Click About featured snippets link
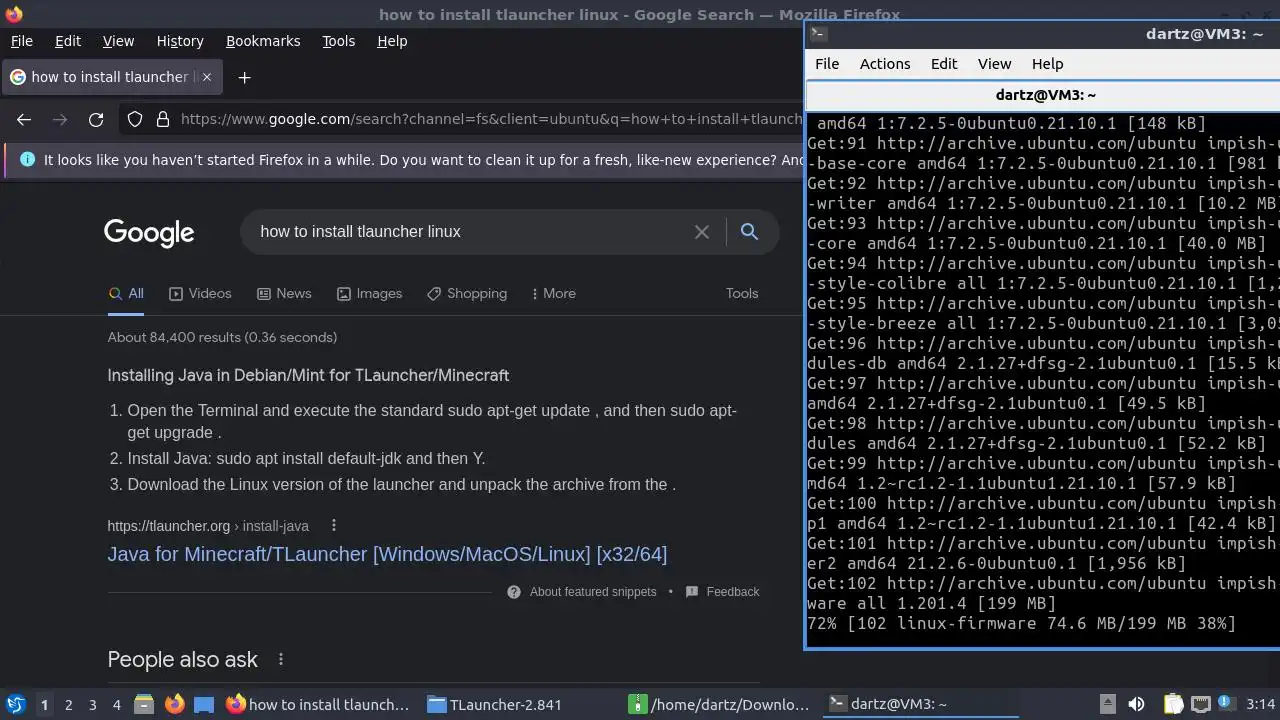This screenshot has width=1280, height=720. click(x=593, y=592)
